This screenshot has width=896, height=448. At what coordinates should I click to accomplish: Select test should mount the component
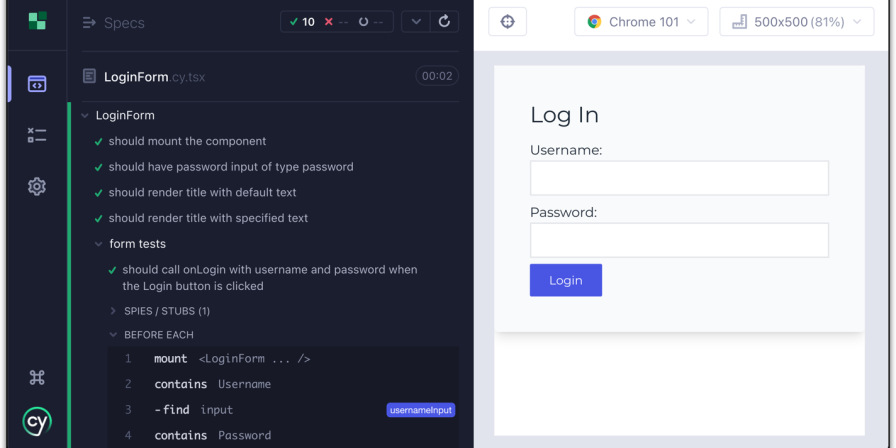pos(187,141)
